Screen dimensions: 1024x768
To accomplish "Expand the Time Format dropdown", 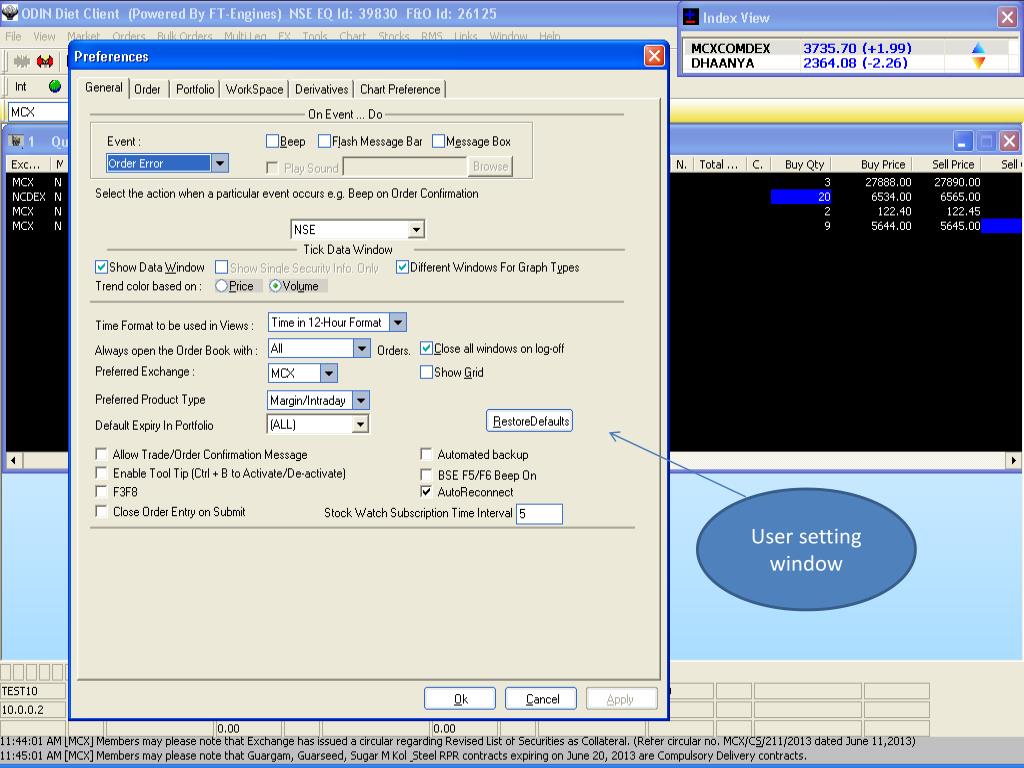I will tap(398, 322).
